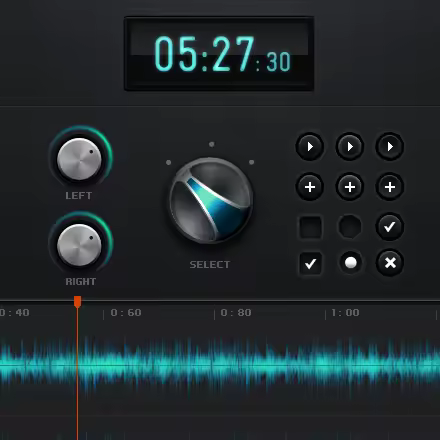Click the RIGHT channel knob
Image resolution: width=440 pixels, height=440 pixels.
(79, 245)
